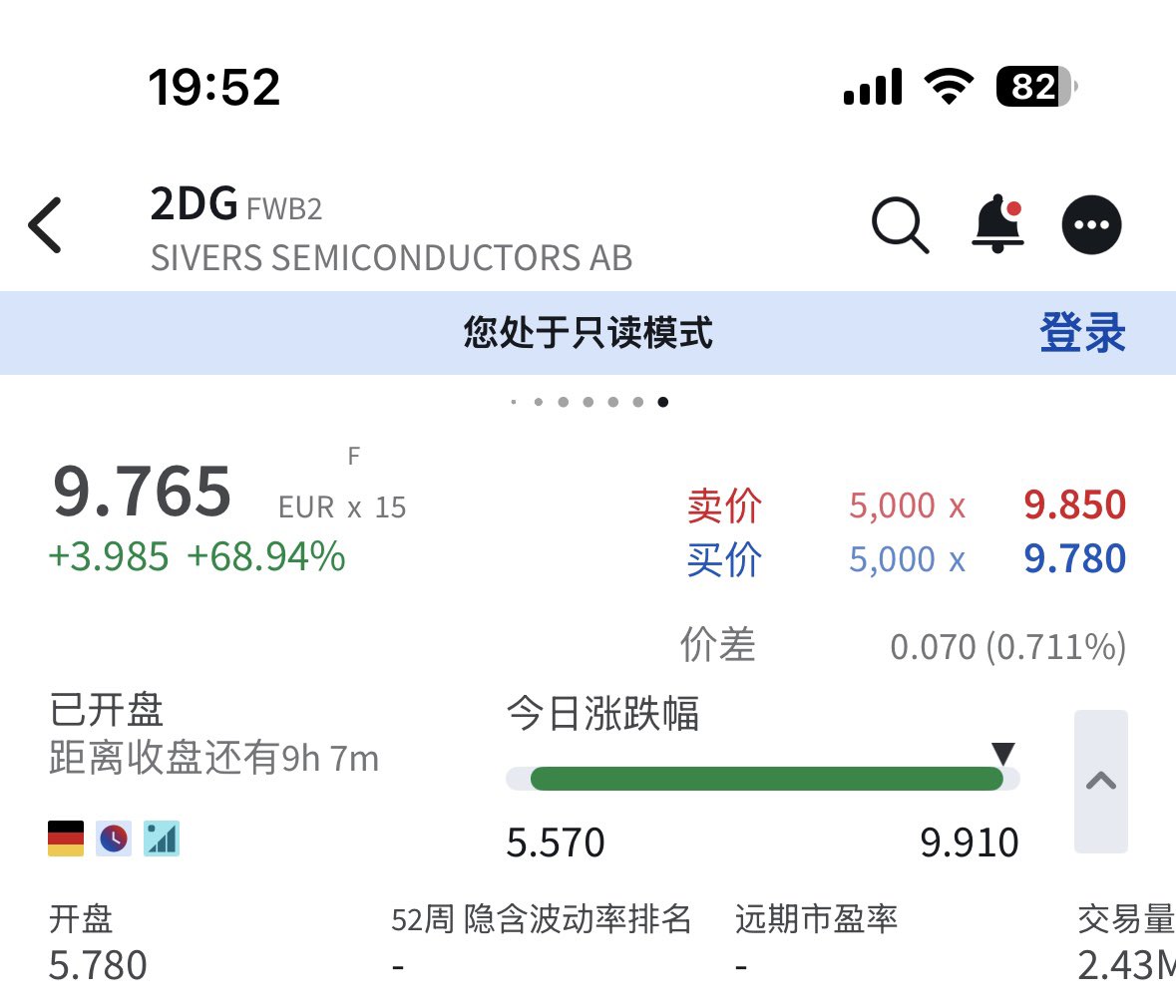Tap the green 今日涨跌幅 range bar

(766, 779)
